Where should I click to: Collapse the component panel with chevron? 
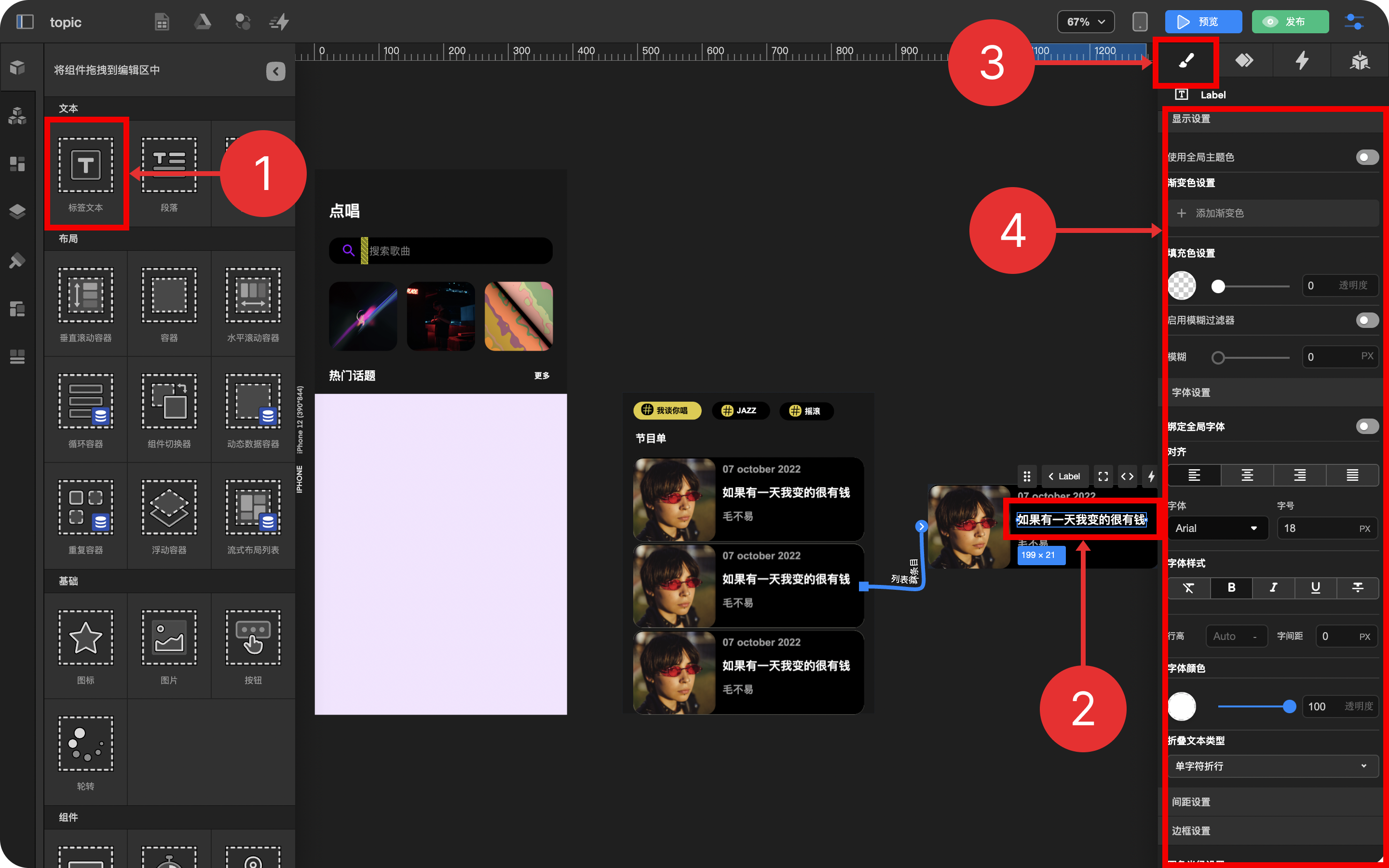click(275, 71)
